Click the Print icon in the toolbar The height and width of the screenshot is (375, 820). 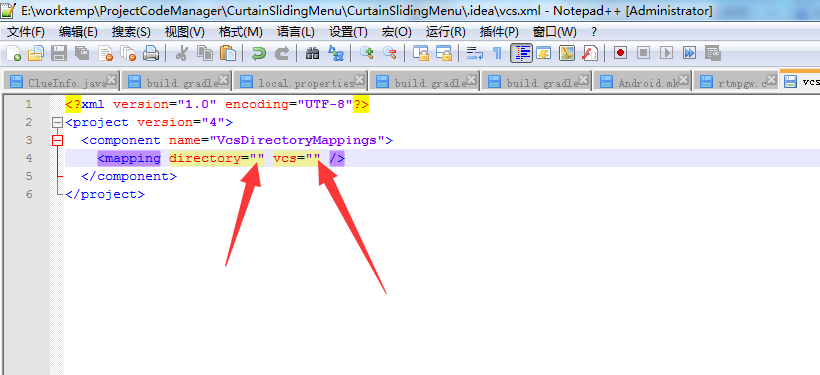pos(152,53)
